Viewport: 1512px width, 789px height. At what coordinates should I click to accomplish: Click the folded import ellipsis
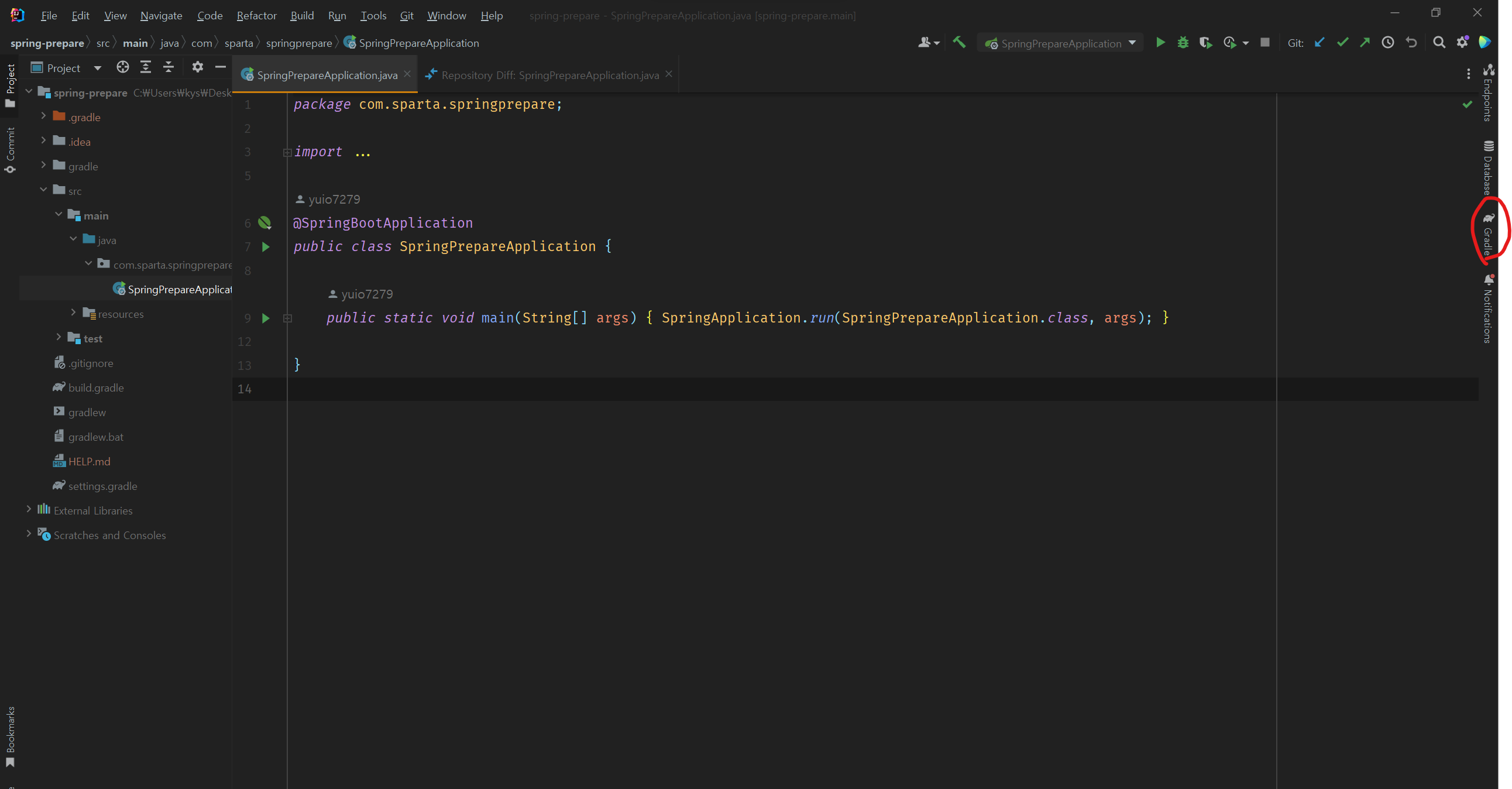click(363, 153)
